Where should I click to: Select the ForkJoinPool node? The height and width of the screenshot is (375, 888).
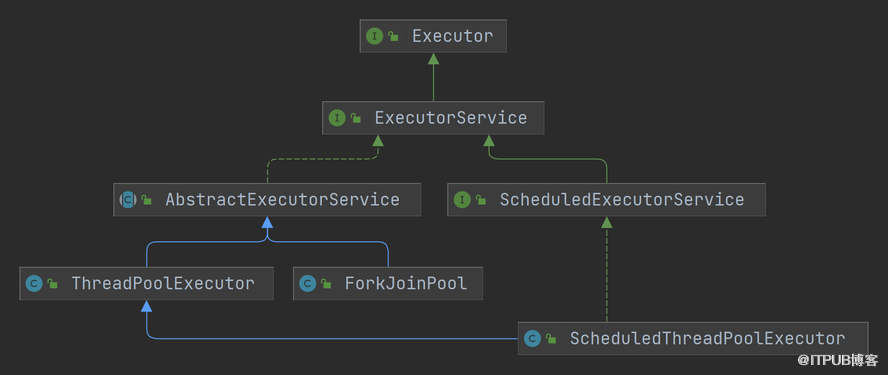pos(388,283)
